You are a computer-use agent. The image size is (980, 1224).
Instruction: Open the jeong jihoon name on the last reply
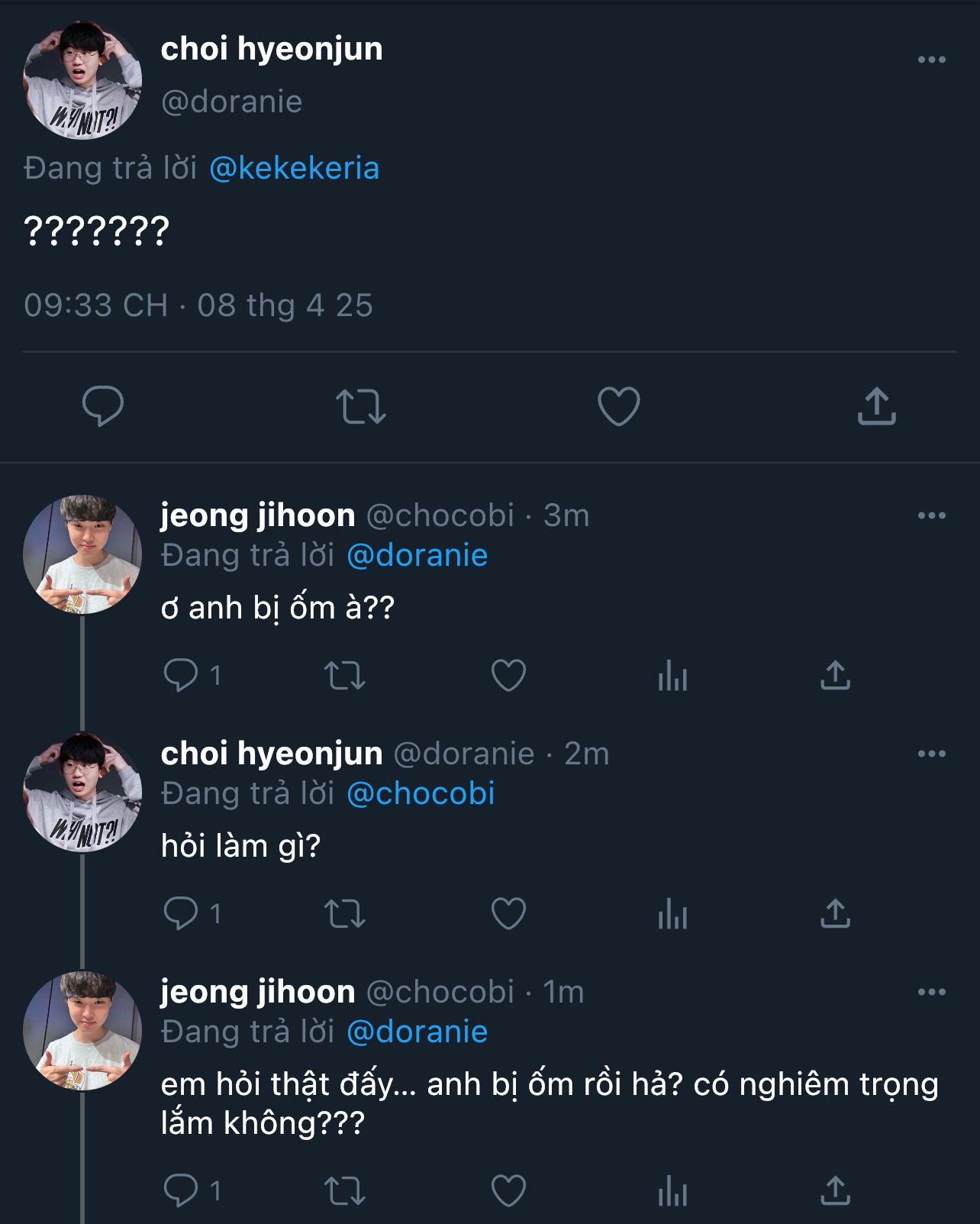click(258, 992)
